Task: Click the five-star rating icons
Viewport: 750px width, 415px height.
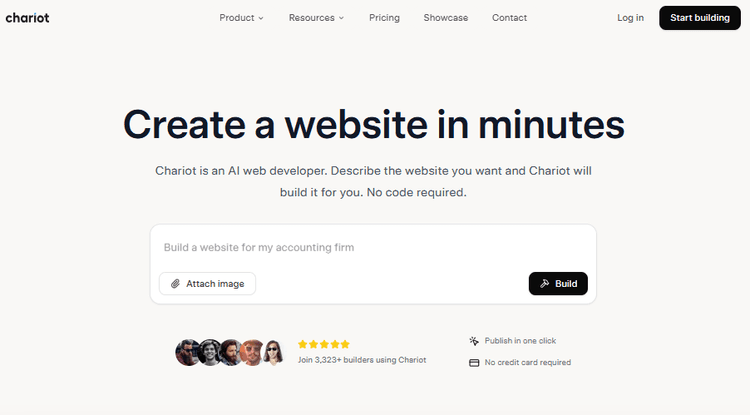Action: (323, 344)
